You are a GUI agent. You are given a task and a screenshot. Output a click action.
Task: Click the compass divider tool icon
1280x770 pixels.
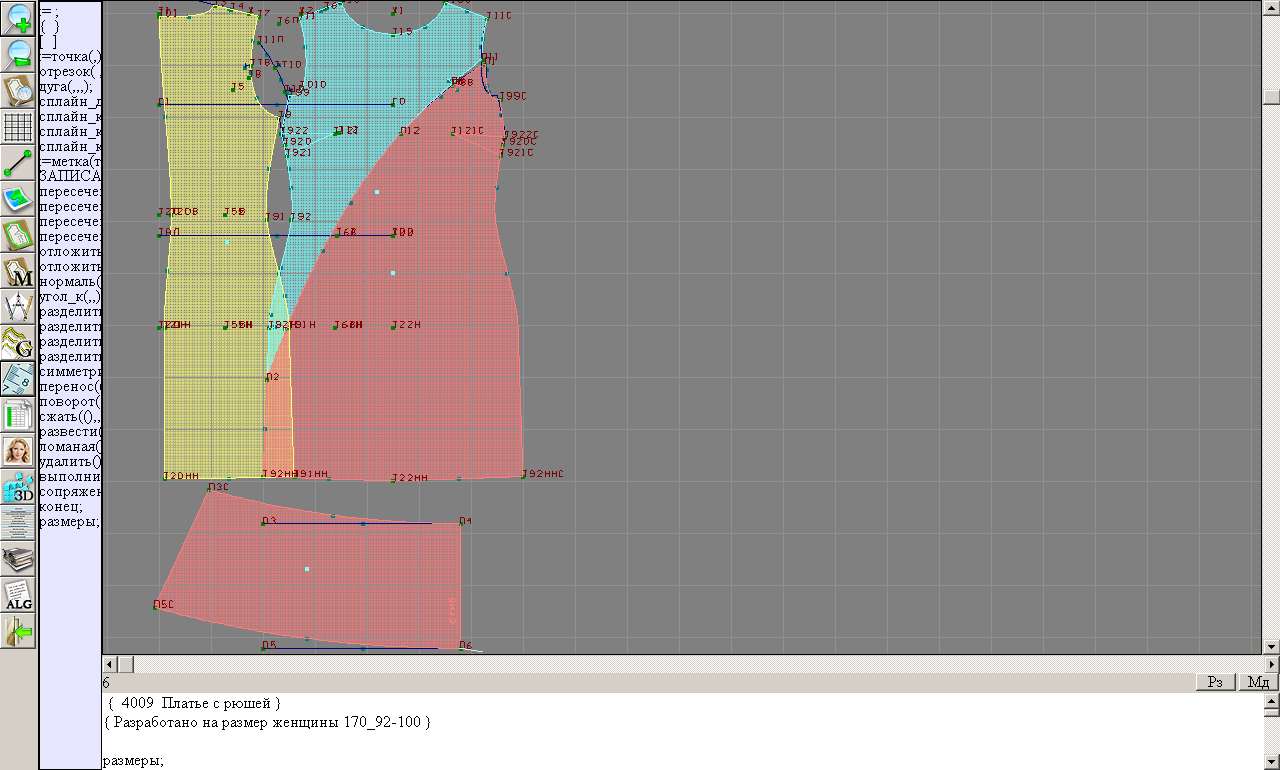coord(19,307)
